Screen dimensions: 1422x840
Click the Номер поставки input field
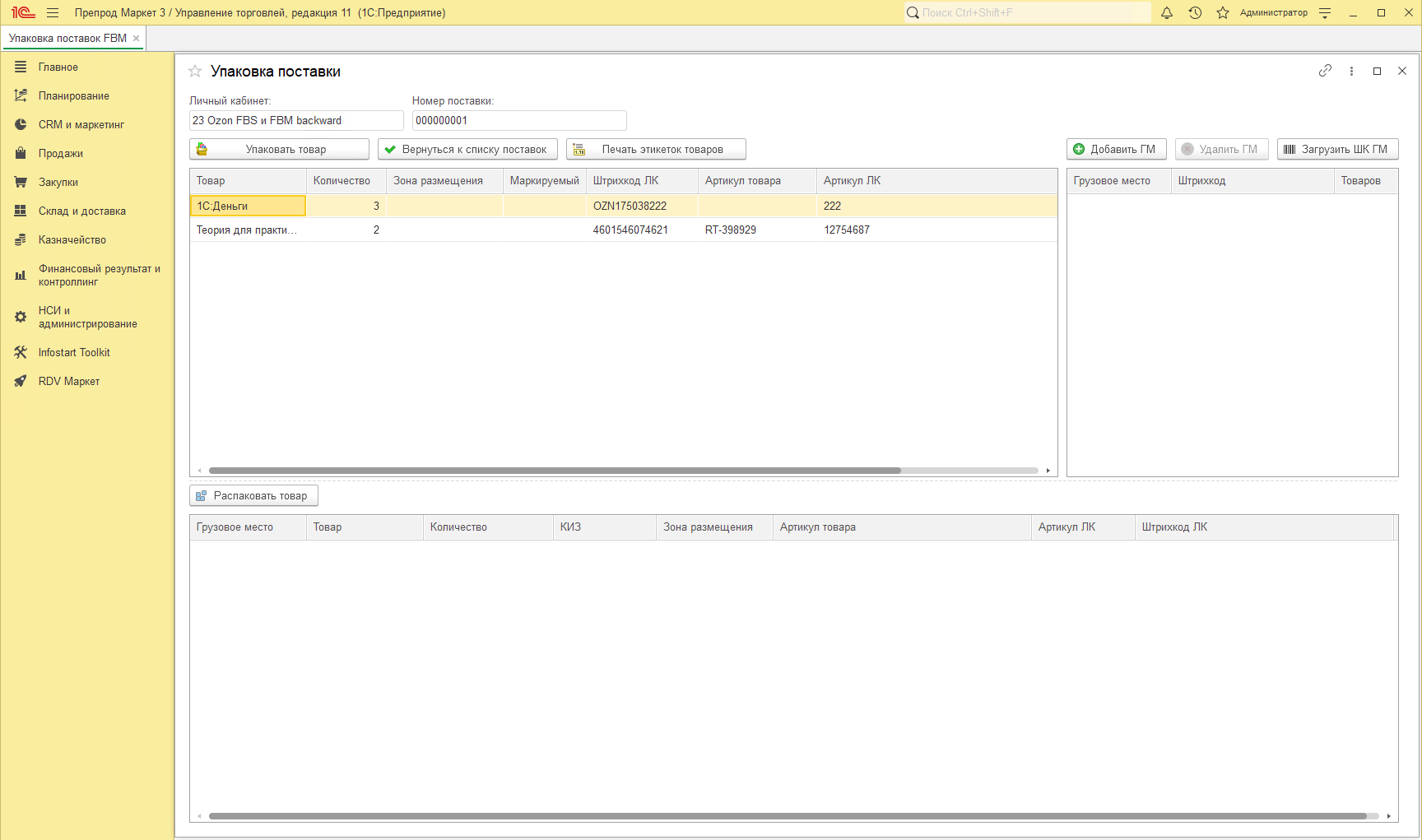click(x=519, y=120)
